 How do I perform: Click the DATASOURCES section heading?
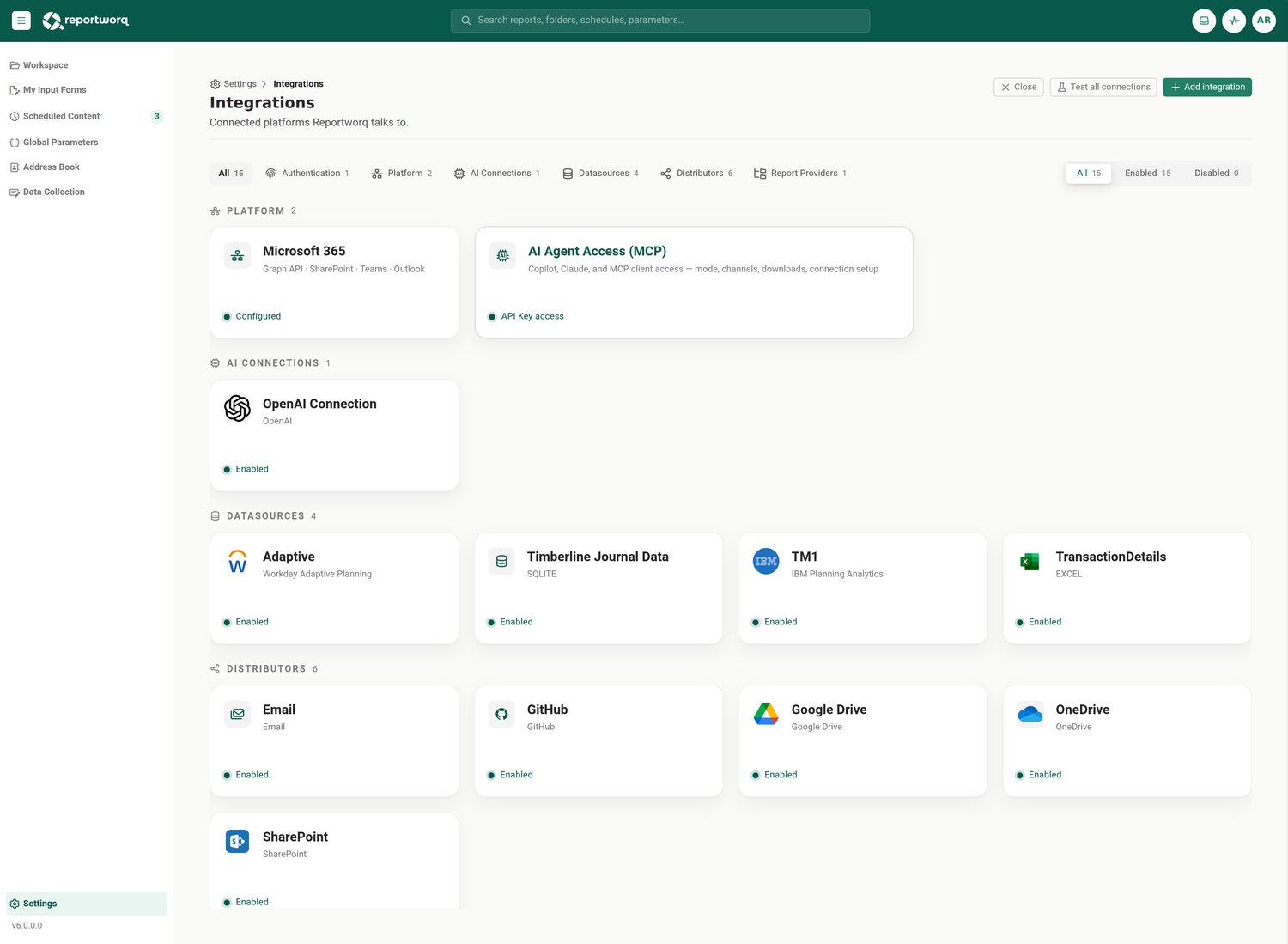click(x=265, y=516)
